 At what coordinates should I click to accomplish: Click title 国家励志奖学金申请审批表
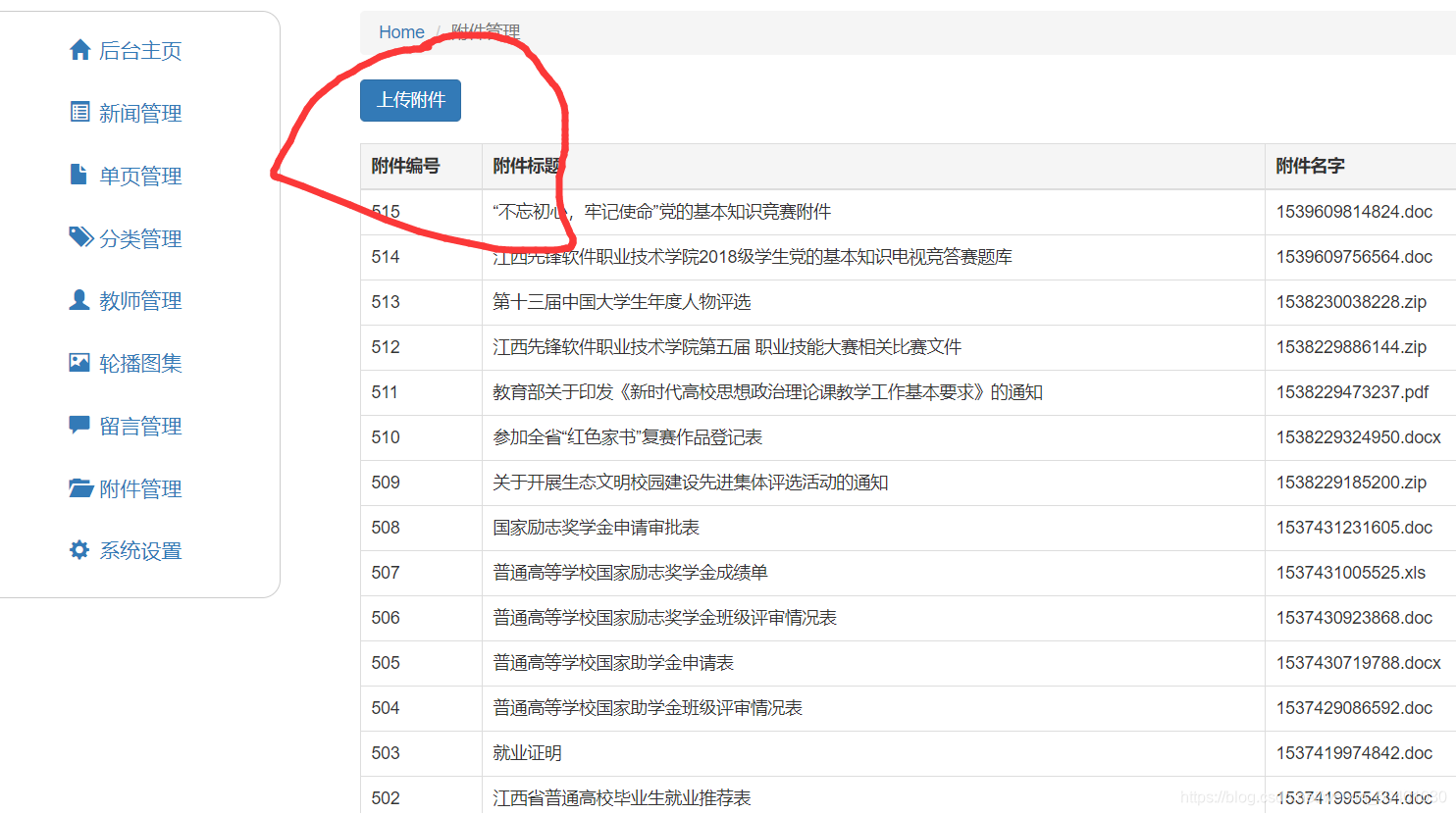pos(597,528)
